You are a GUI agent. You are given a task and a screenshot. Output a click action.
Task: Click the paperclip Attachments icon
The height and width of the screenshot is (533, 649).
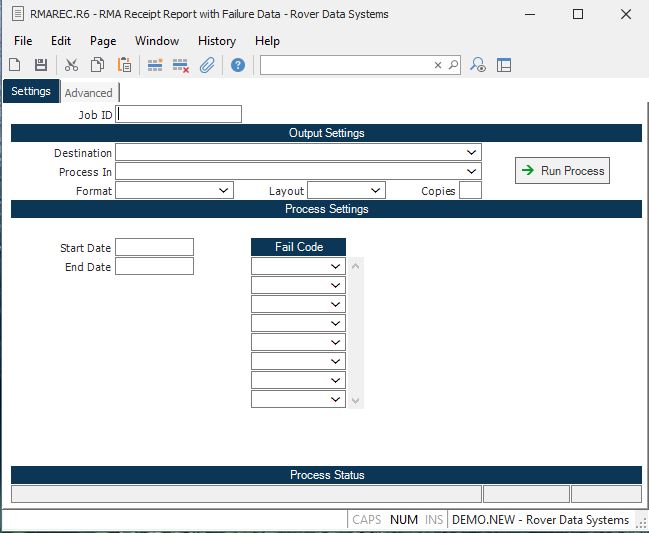[207, 65]
